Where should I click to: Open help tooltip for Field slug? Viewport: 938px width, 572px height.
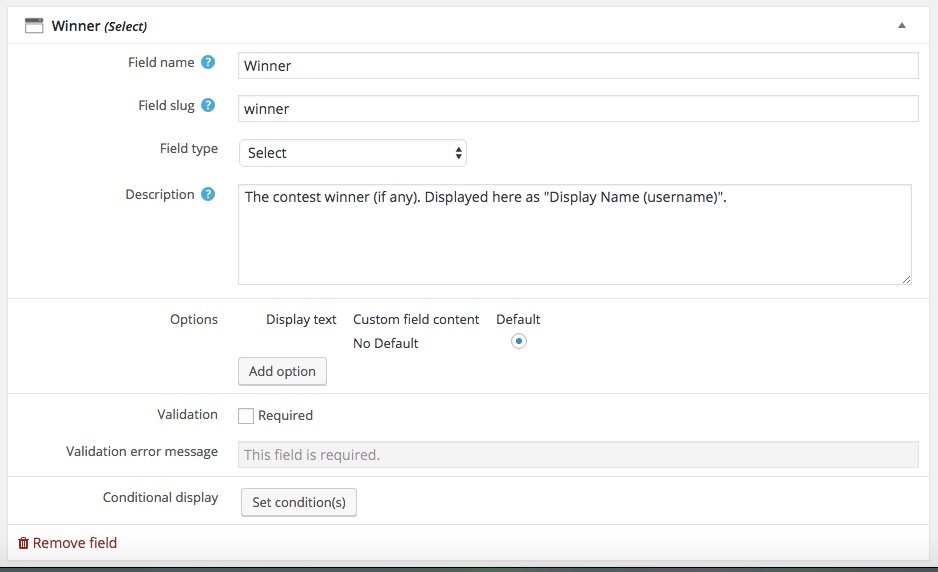pos(208,105)
